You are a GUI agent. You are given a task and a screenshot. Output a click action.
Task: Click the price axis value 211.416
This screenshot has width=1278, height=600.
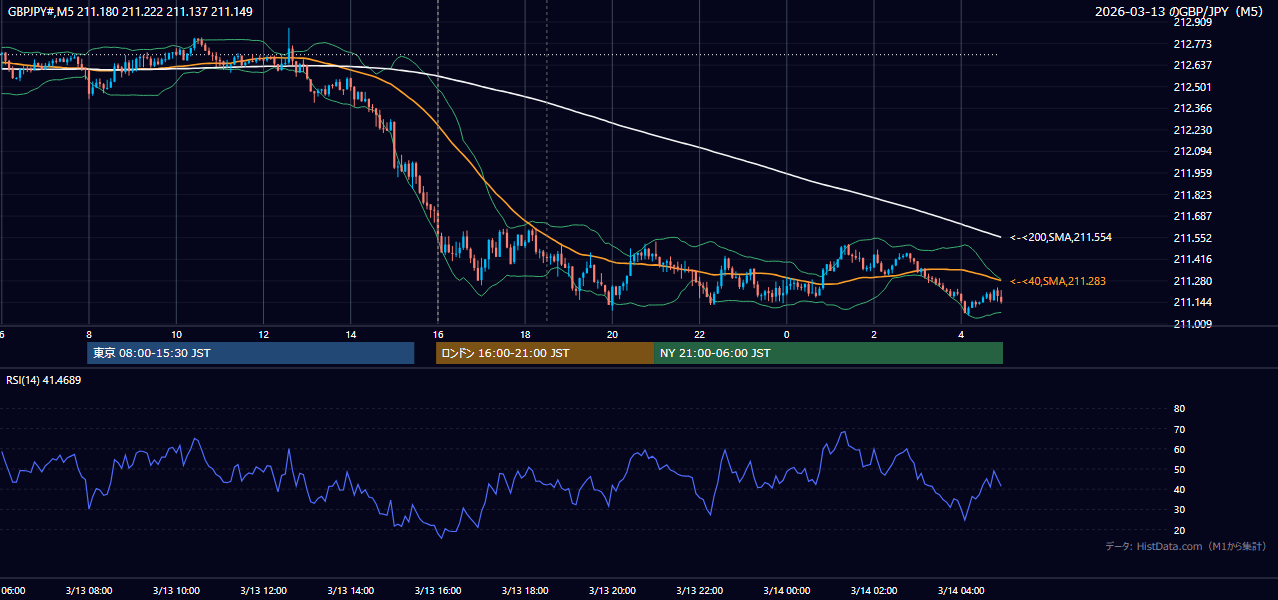pyautogui.click(x=1192, y=260)
